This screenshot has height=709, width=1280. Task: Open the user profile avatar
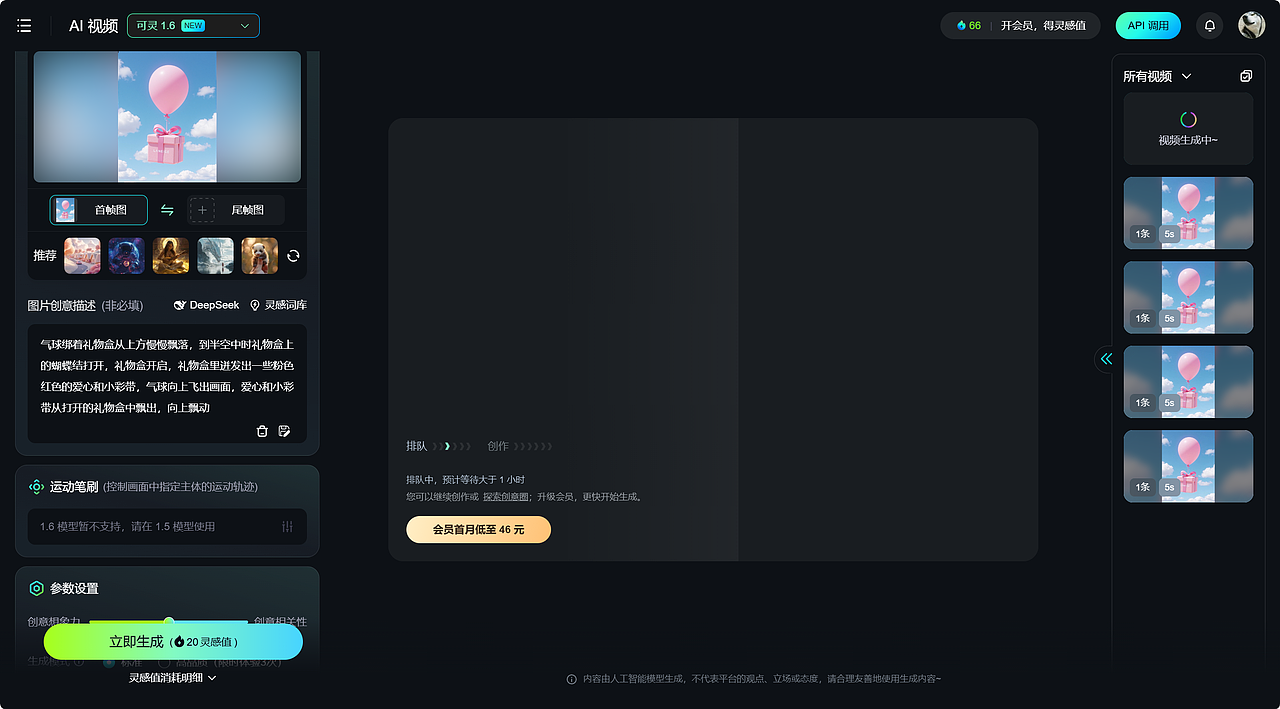(x=1252, y=26)
